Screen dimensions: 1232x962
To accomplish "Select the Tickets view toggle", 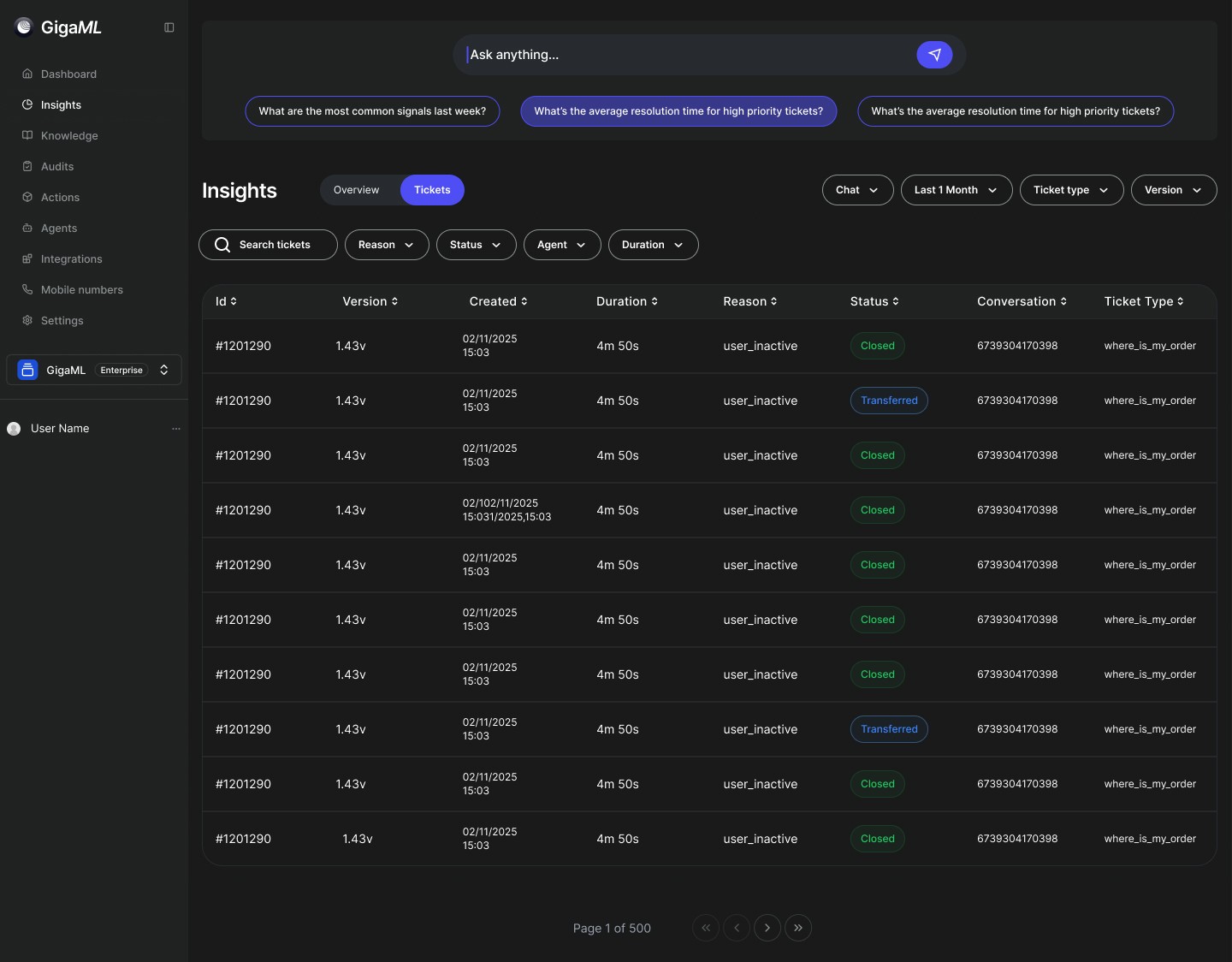I will tap(432, 190).
